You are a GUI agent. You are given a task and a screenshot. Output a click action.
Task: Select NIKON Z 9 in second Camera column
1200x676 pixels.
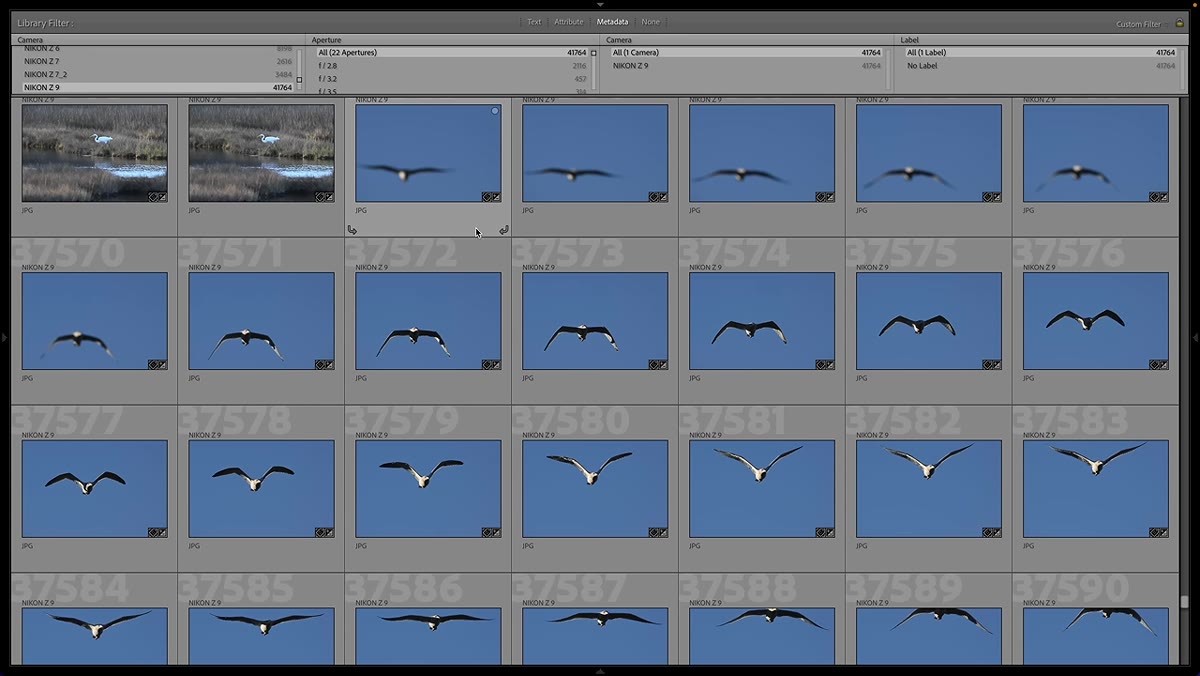pyautogui.click(x=746, y=65)
